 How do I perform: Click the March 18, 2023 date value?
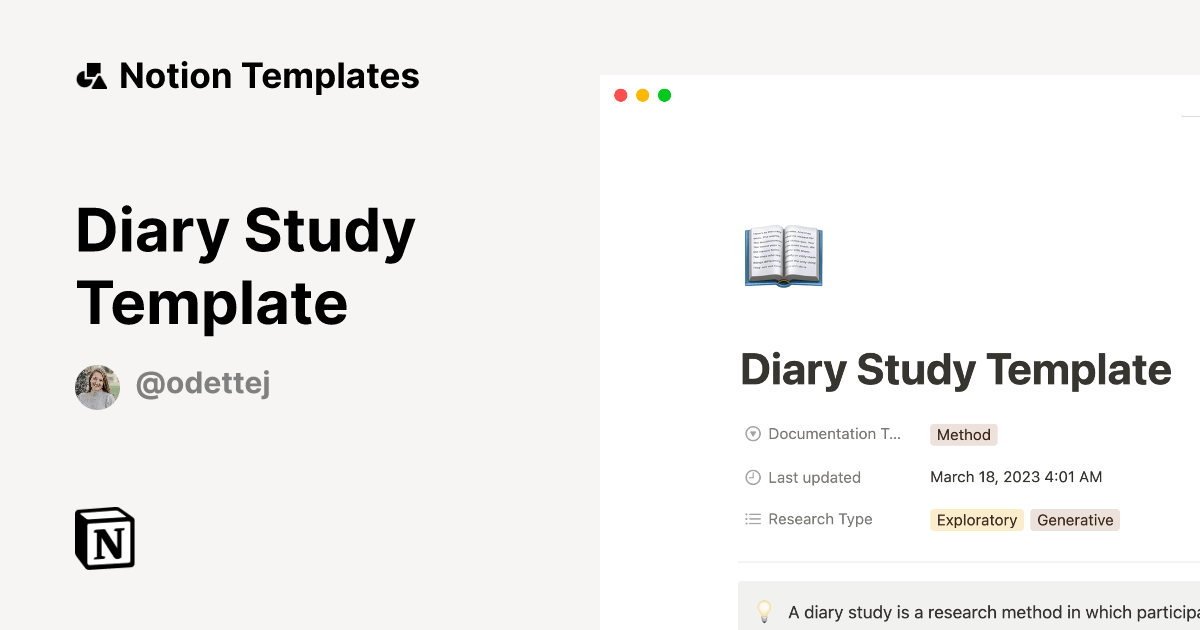coord(1015,477)
